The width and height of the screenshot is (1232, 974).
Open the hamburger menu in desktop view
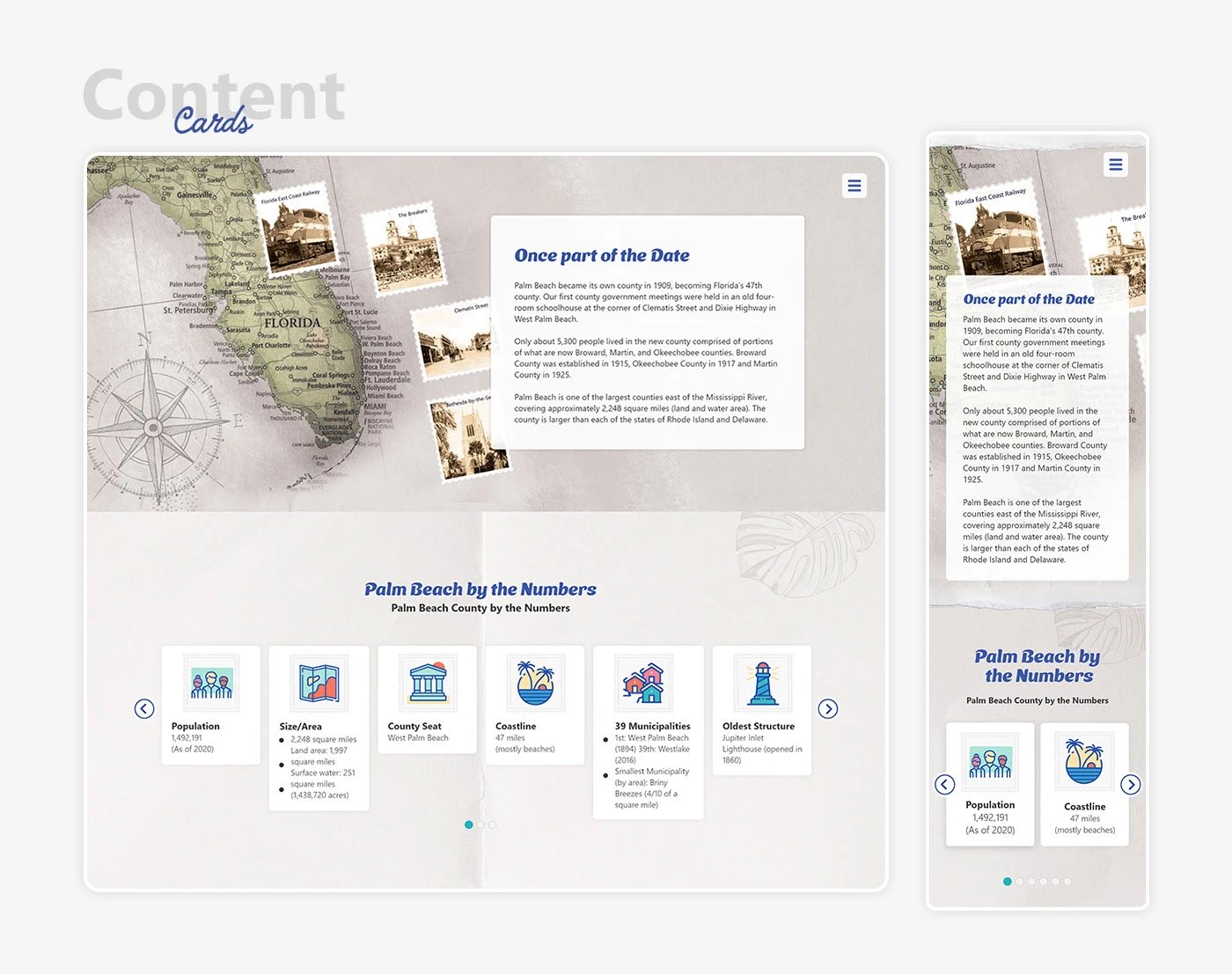click(854, 186)
